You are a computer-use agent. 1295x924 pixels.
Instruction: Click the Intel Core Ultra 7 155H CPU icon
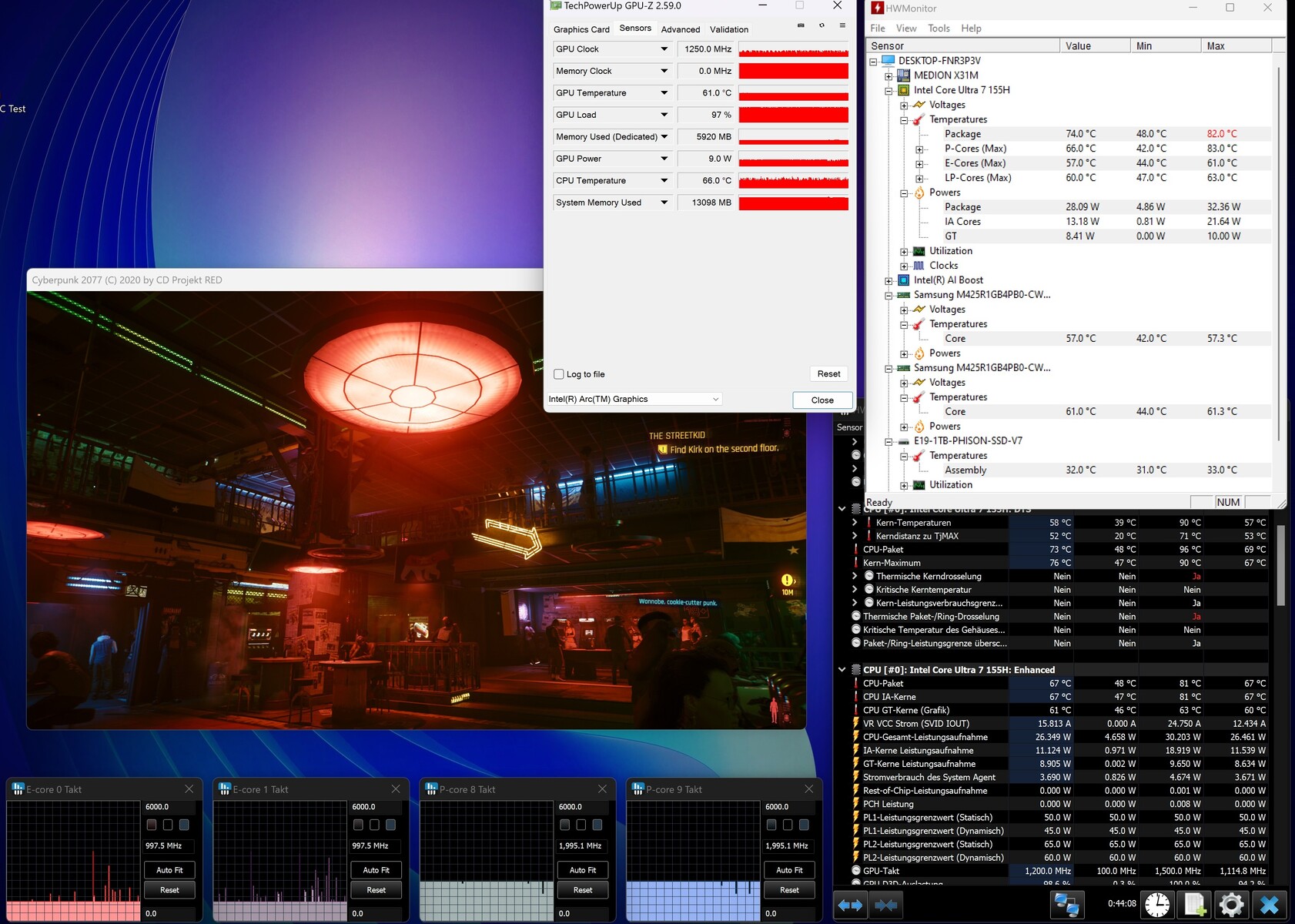coord(903,90)
